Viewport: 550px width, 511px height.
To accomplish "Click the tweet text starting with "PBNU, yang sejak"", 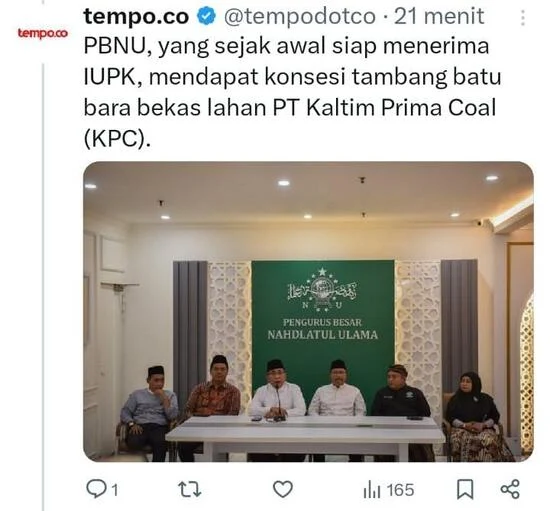I will click(293, 92).
